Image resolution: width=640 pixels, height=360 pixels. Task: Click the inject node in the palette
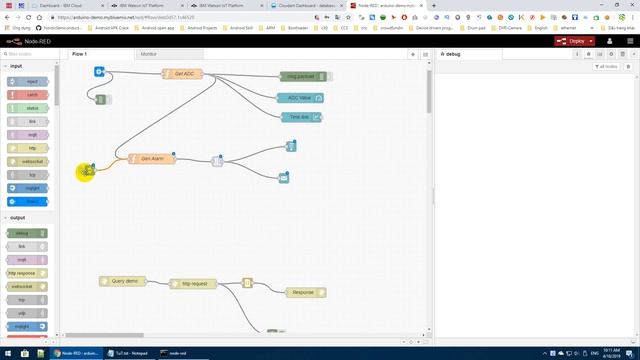click(x=28, y=82)
